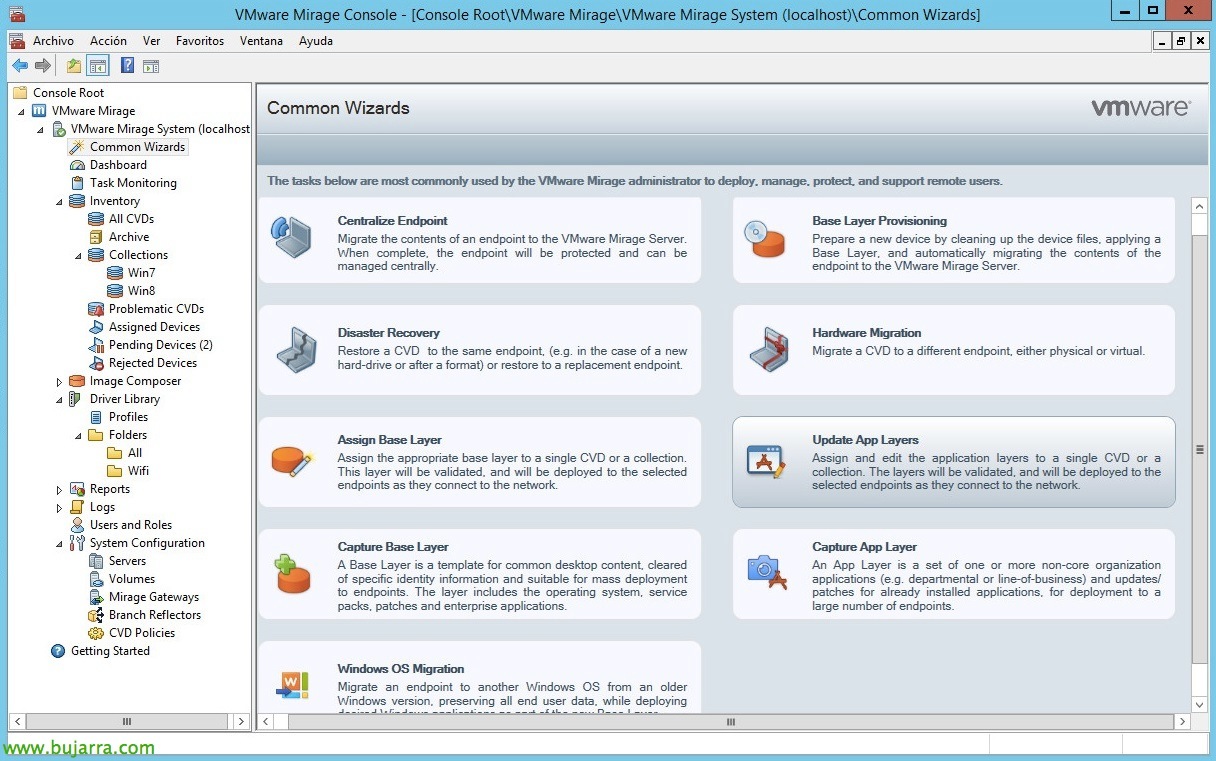Click the Up one level folder icon

(x=74, y=66)
